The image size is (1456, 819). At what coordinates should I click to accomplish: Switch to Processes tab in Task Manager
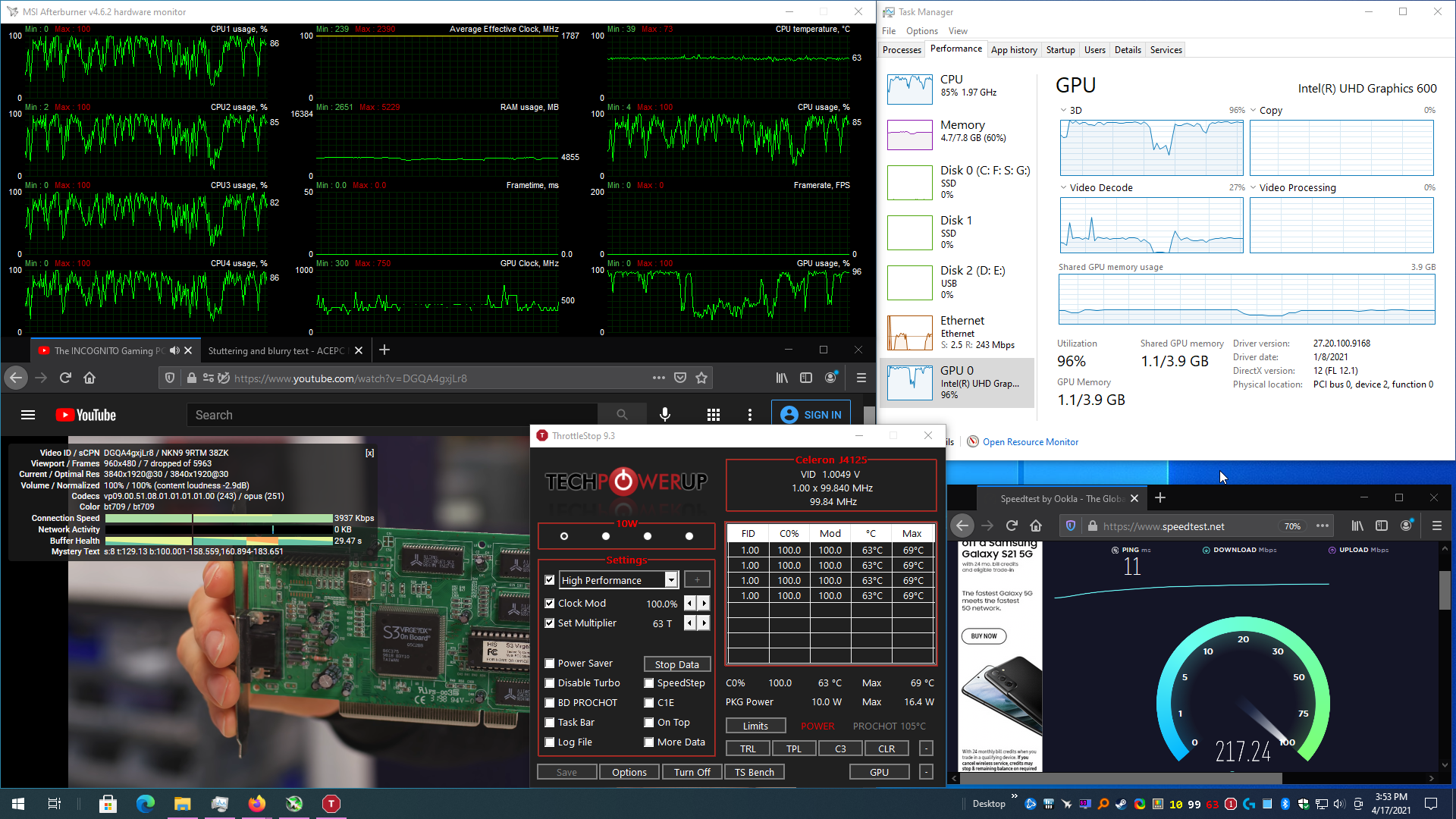point(902,50)
